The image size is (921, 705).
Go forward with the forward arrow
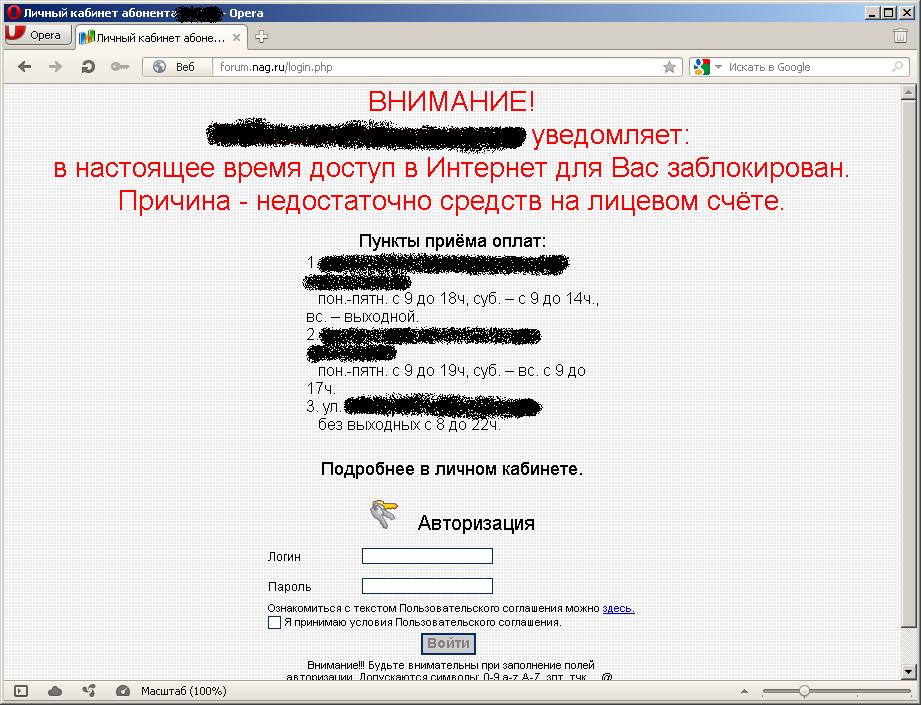pos(55,67)
